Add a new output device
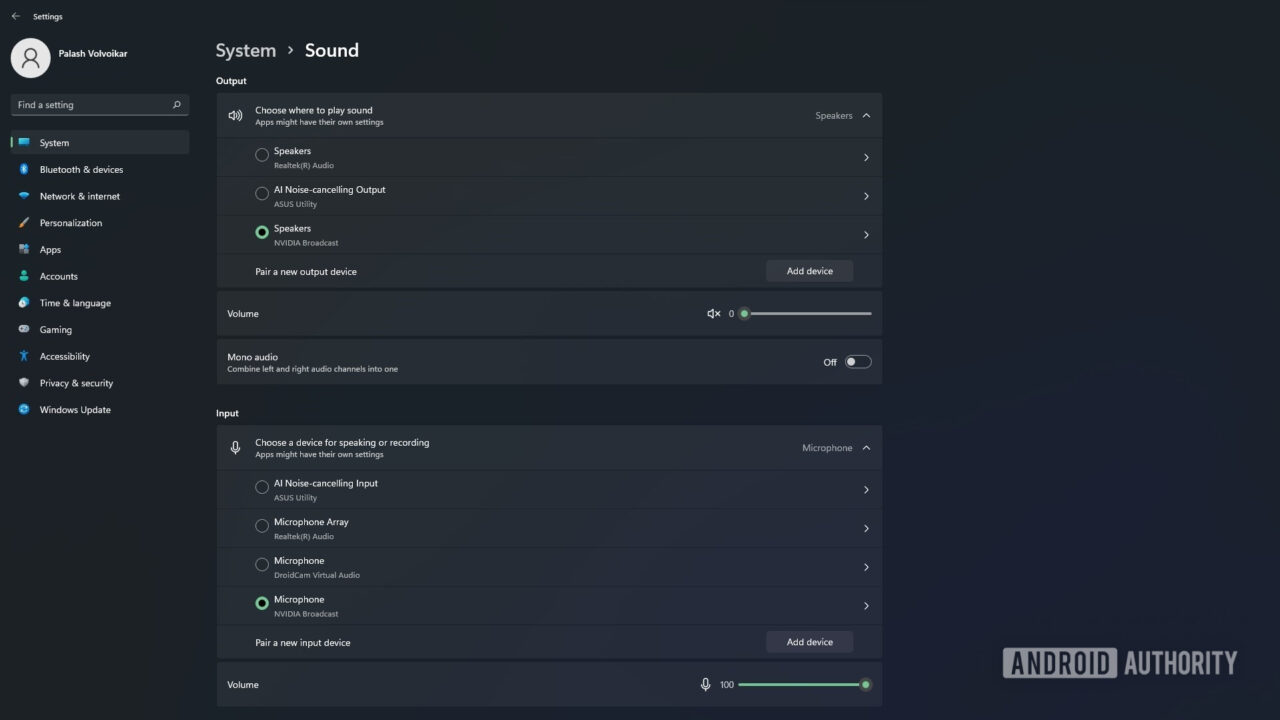This screenshot has width=1280, height=720. [809, 270]
